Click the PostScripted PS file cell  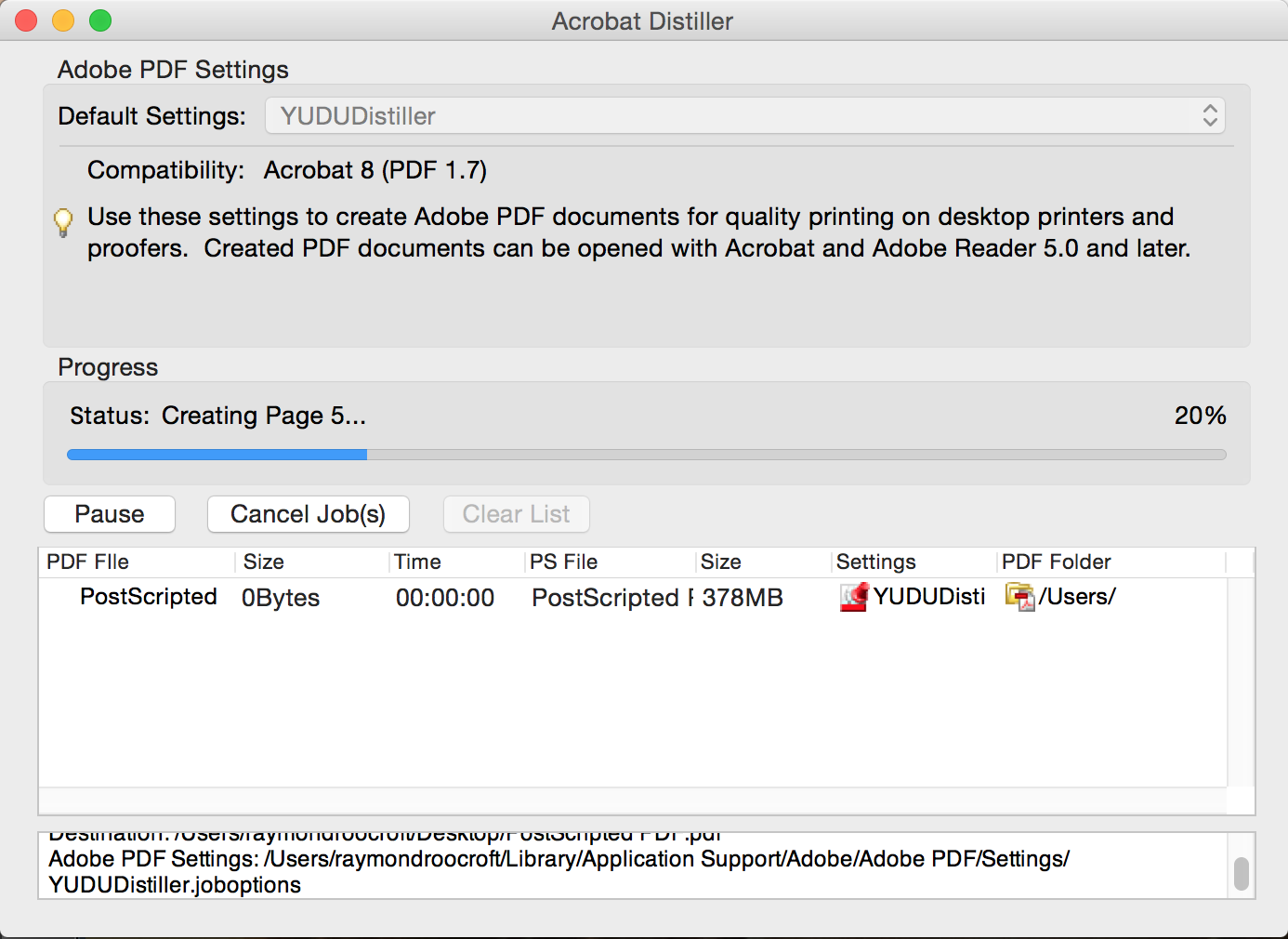point(613,598)
